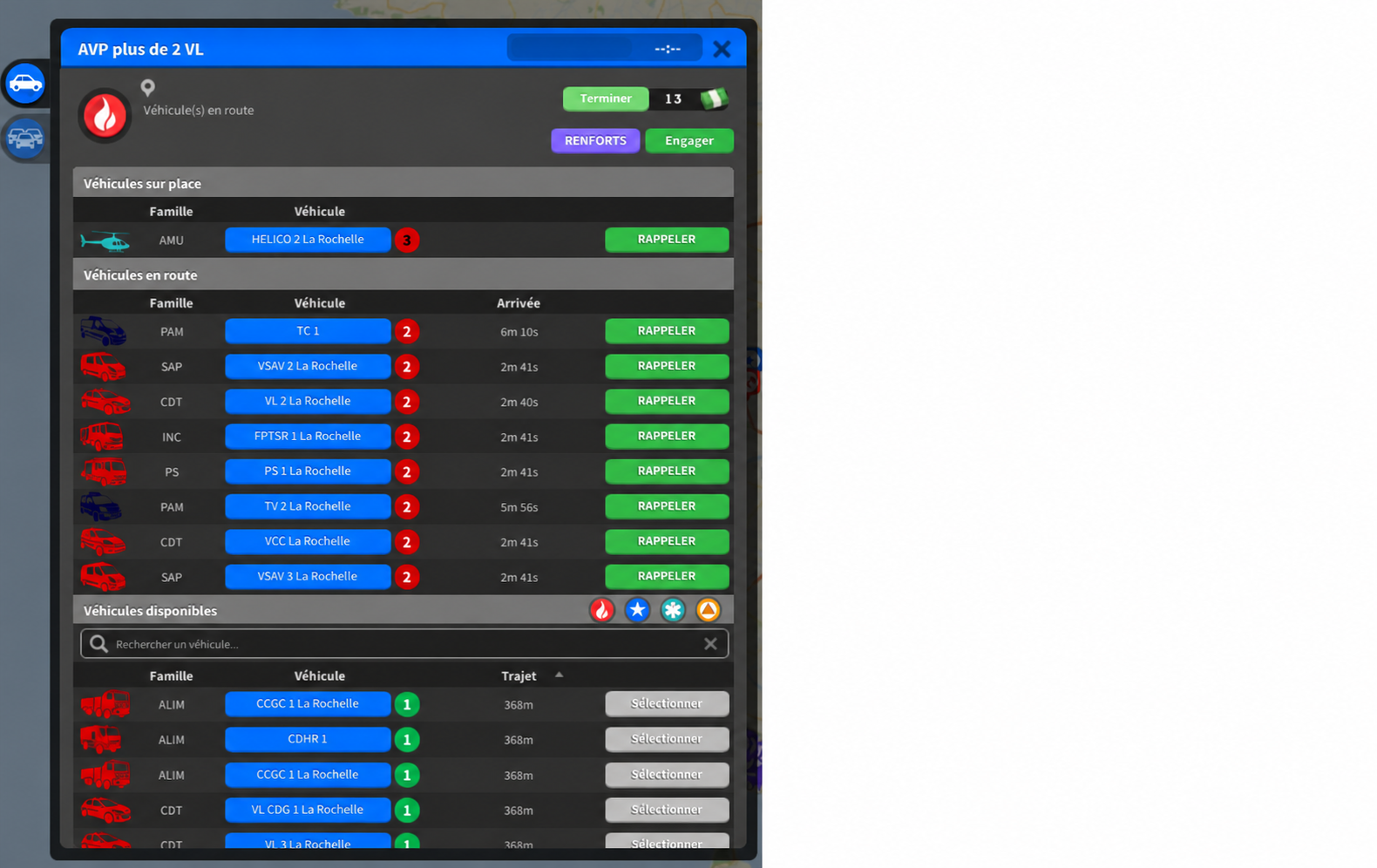Filter available vehicles by blue star icon

pyautogui.click(x=637, y=610)
